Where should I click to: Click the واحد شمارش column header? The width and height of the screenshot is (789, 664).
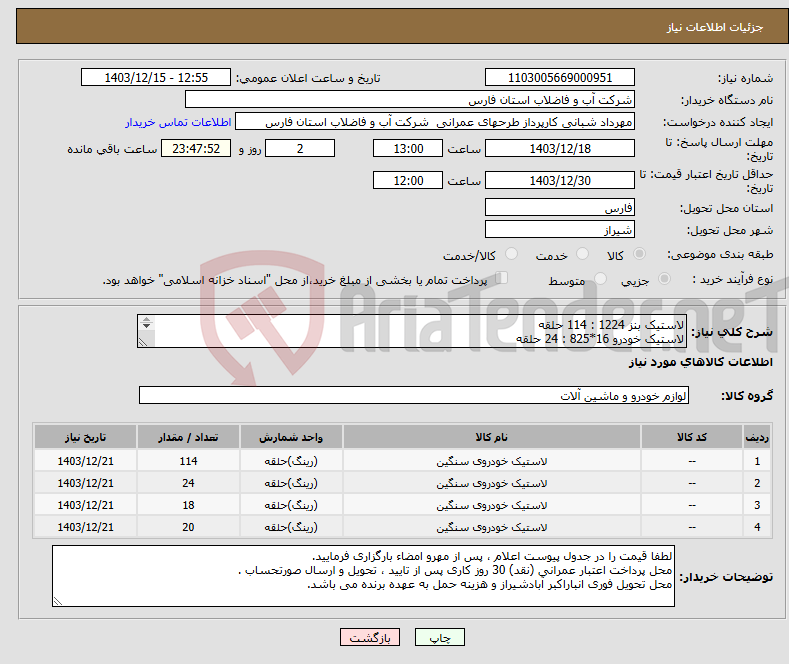pyautogui.click(x=291, y=437)
